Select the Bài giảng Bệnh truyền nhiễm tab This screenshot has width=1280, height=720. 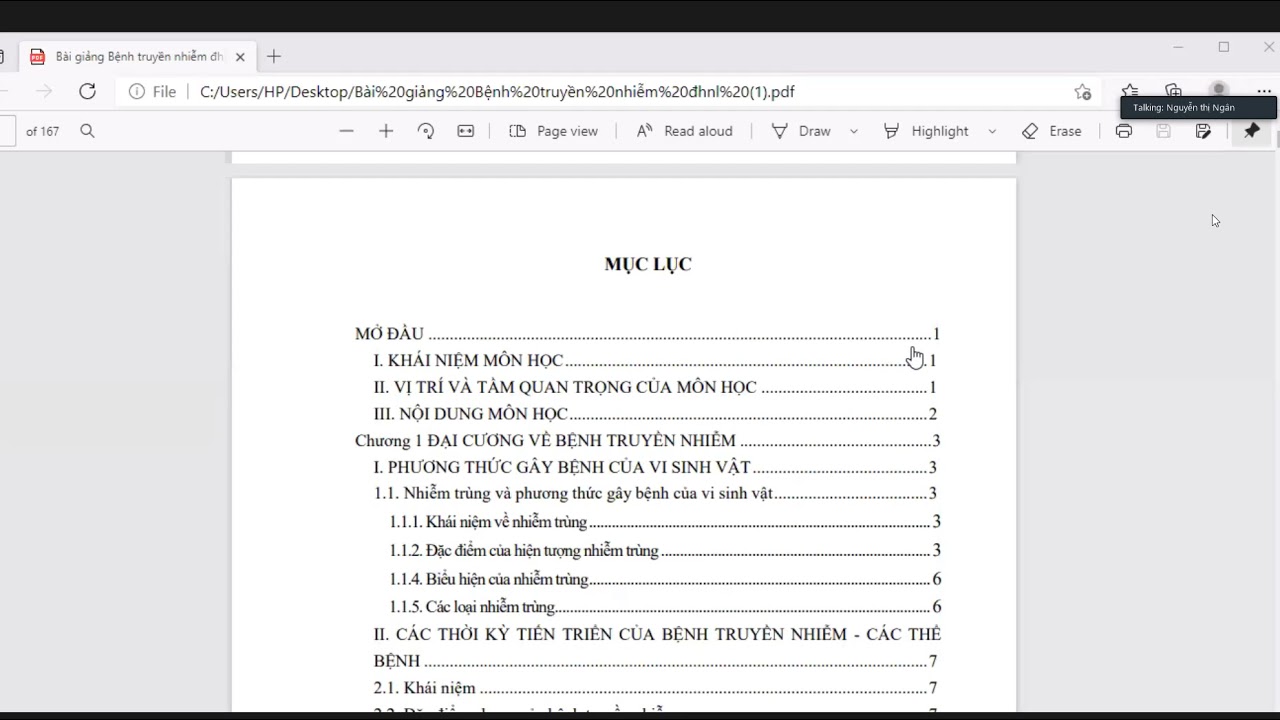[x=137, y=57]
